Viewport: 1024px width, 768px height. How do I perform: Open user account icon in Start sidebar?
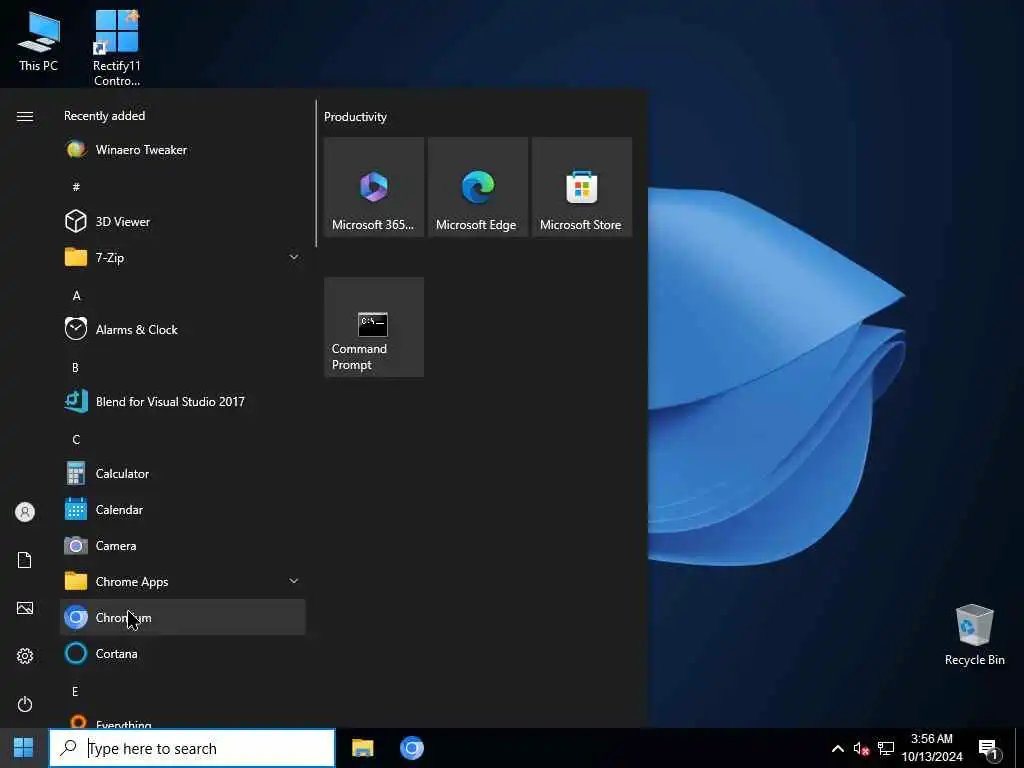point(25,512)
